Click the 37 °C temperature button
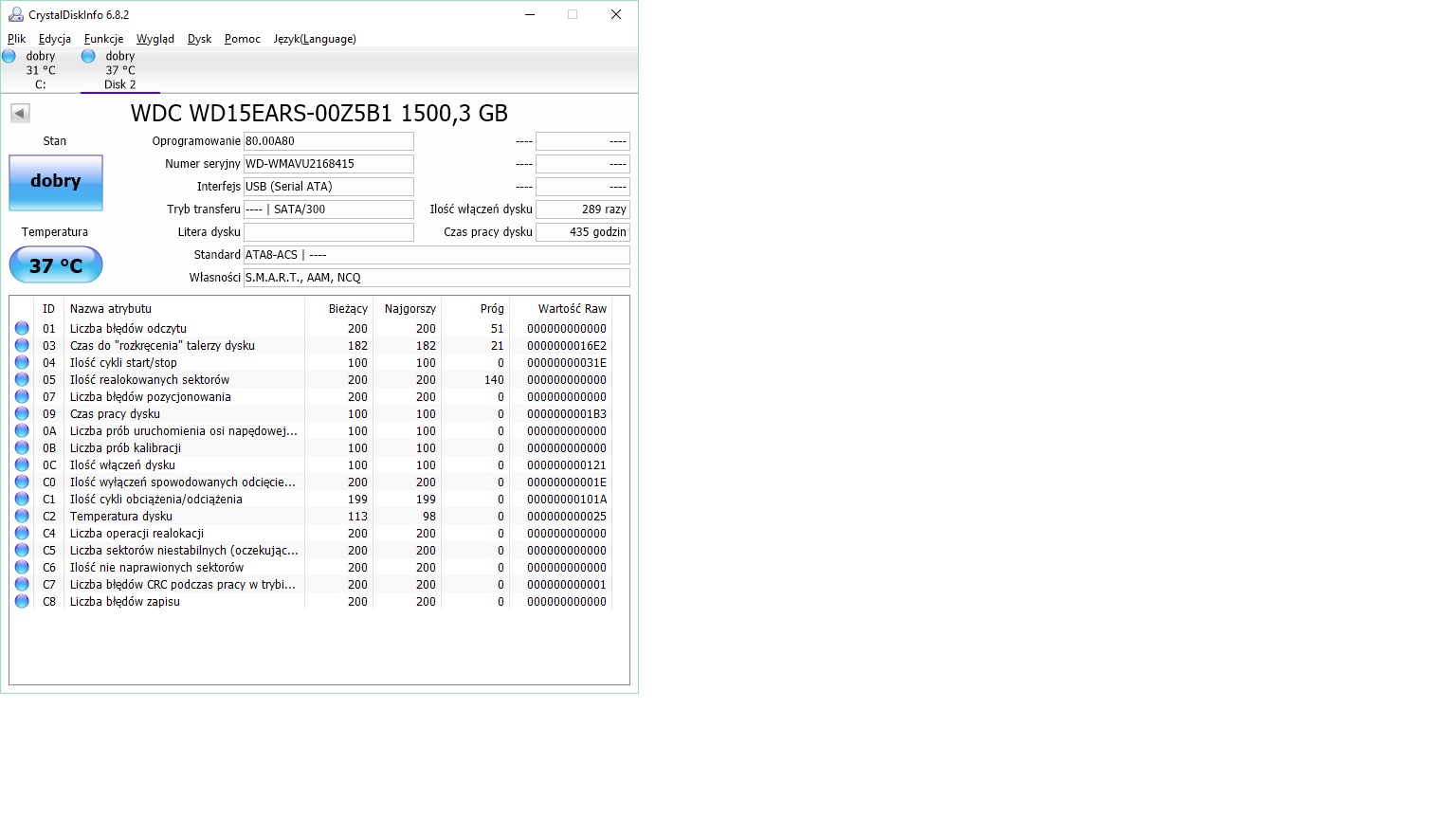1456x819 pixels. point(56,265)
